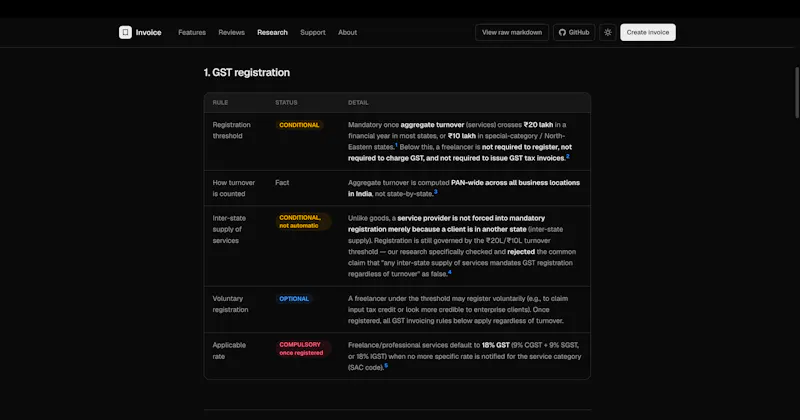Click the CONDITIONAL badge in Registration threshold row
Image resolution: width=800 pixels, height=420 pixels.
[299, 125]
